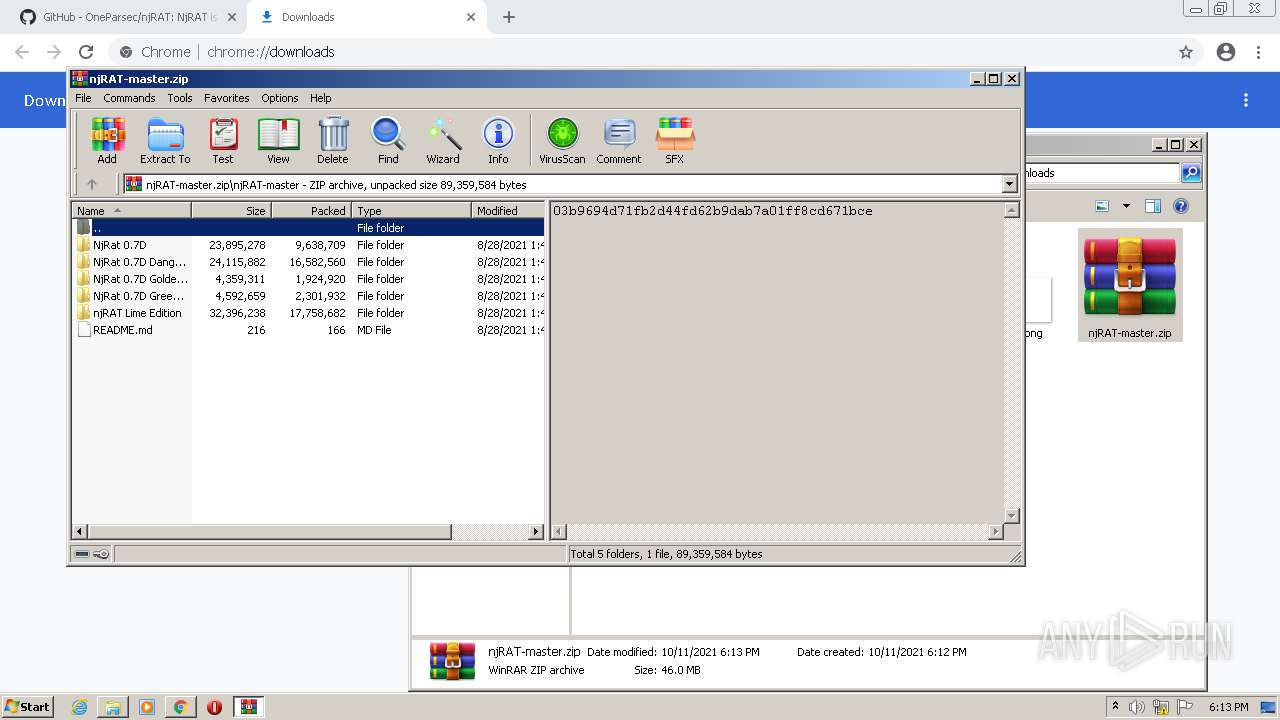Image resolution: width=1280 pixels, height=720 pixels.
Task: Select the NjRat 0.7D Dang... folder
Action: 309,262
